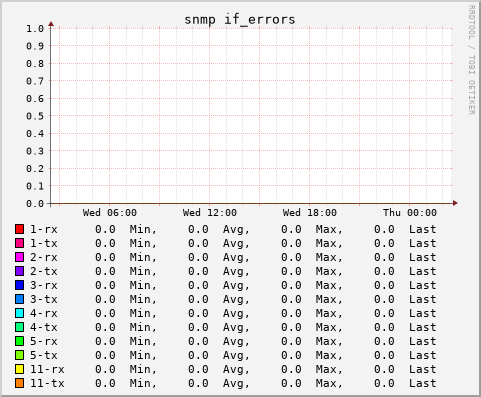
Task: Click the Wed 18:00 time axis label
Action: 310,213
